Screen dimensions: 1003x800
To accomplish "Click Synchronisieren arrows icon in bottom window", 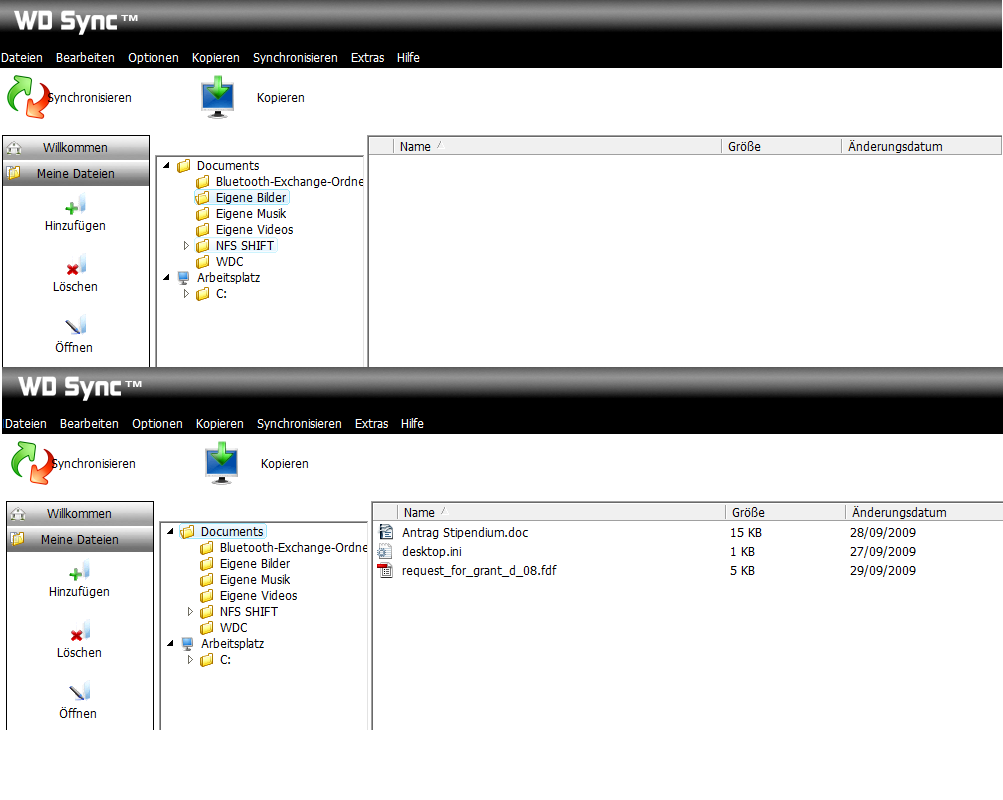I will tap(33, 462).
